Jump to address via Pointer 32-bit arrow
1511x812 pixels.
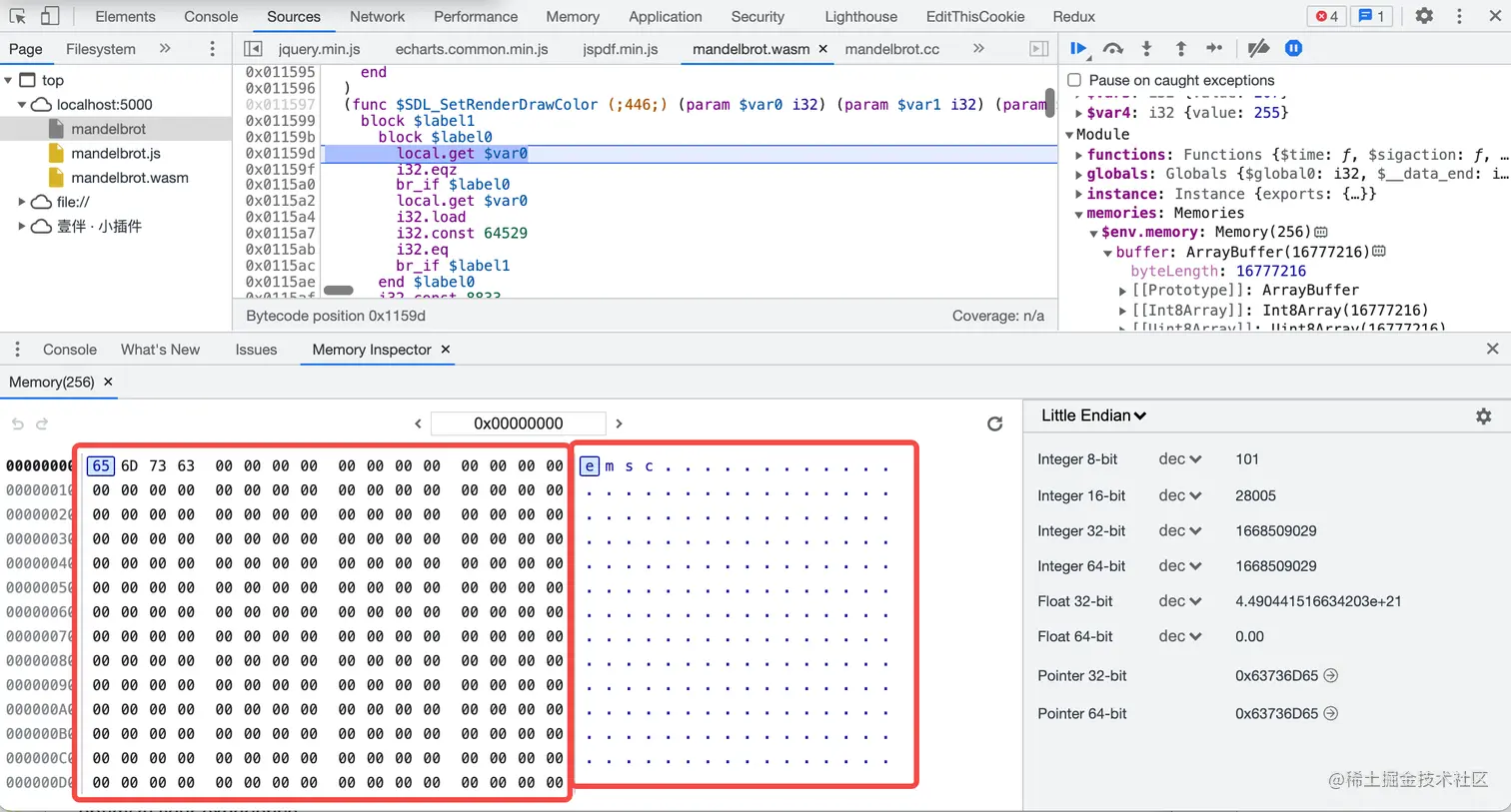click(1330, 675)
